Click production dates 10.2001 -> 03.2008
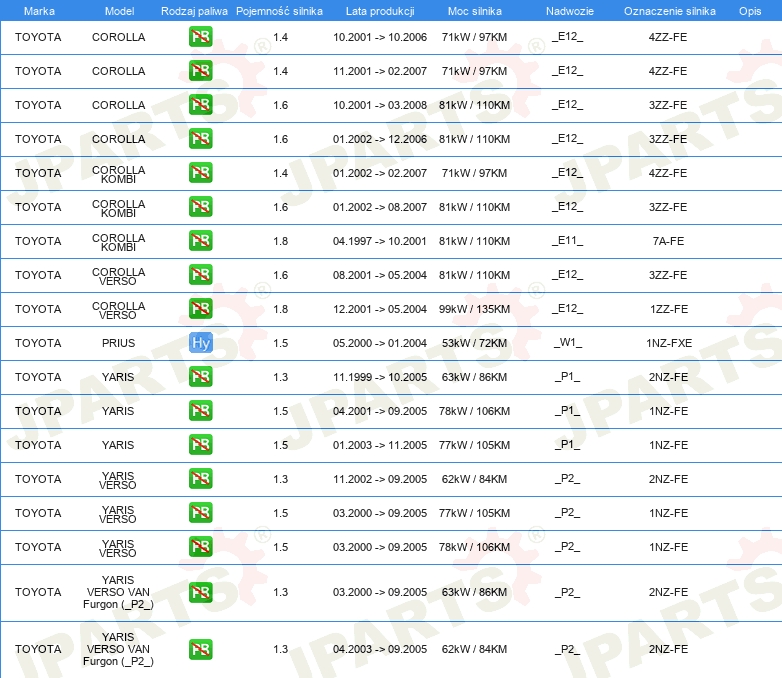 point(380,105)
